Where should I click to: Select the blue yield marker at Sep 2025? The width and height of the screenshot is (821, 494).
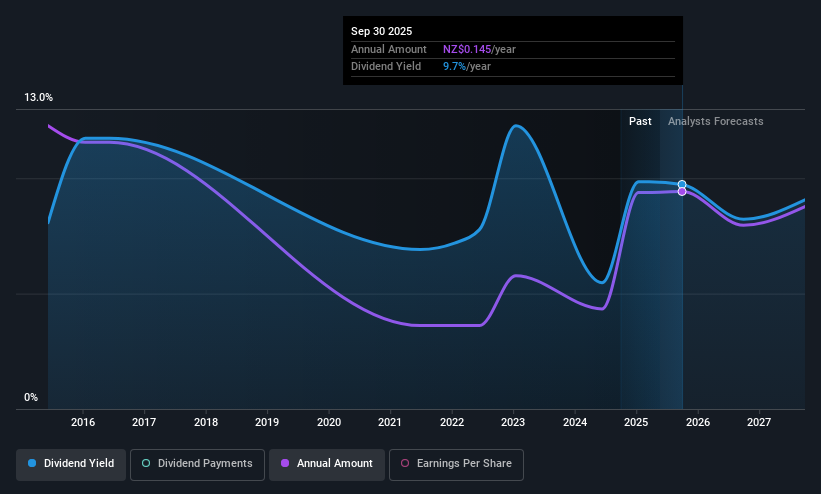(x=682, y=184)
